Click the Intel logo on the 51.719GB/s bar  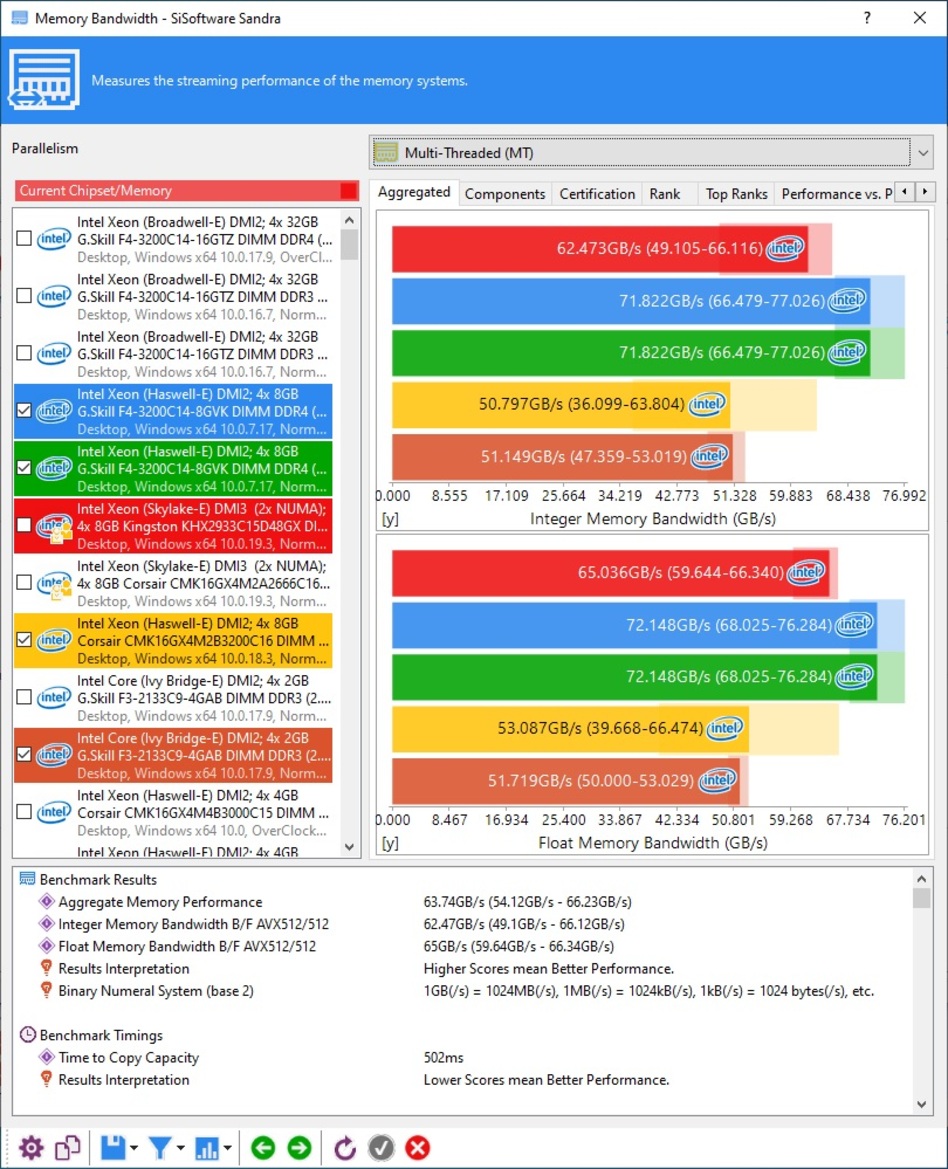pyautogui.click(x=718, y=781)
